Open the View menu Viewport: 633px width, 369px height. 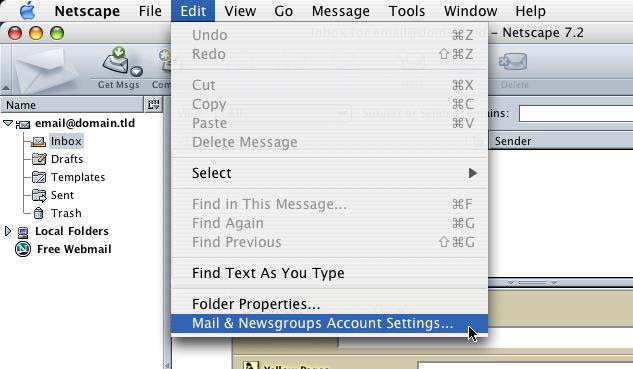(240, 11)
